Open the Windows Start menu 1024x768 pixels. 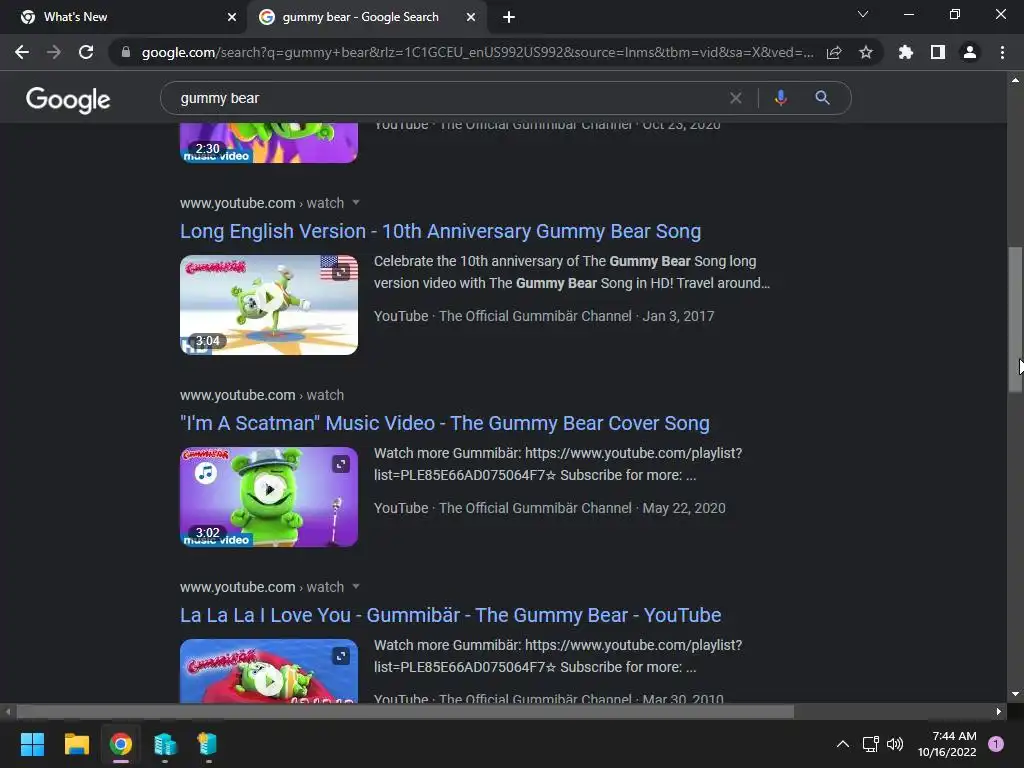(x=32, y=744)
